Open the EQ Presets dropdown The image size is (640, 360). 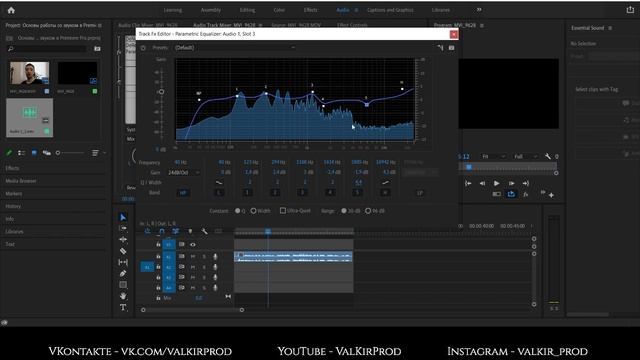[x=235, y=48]
